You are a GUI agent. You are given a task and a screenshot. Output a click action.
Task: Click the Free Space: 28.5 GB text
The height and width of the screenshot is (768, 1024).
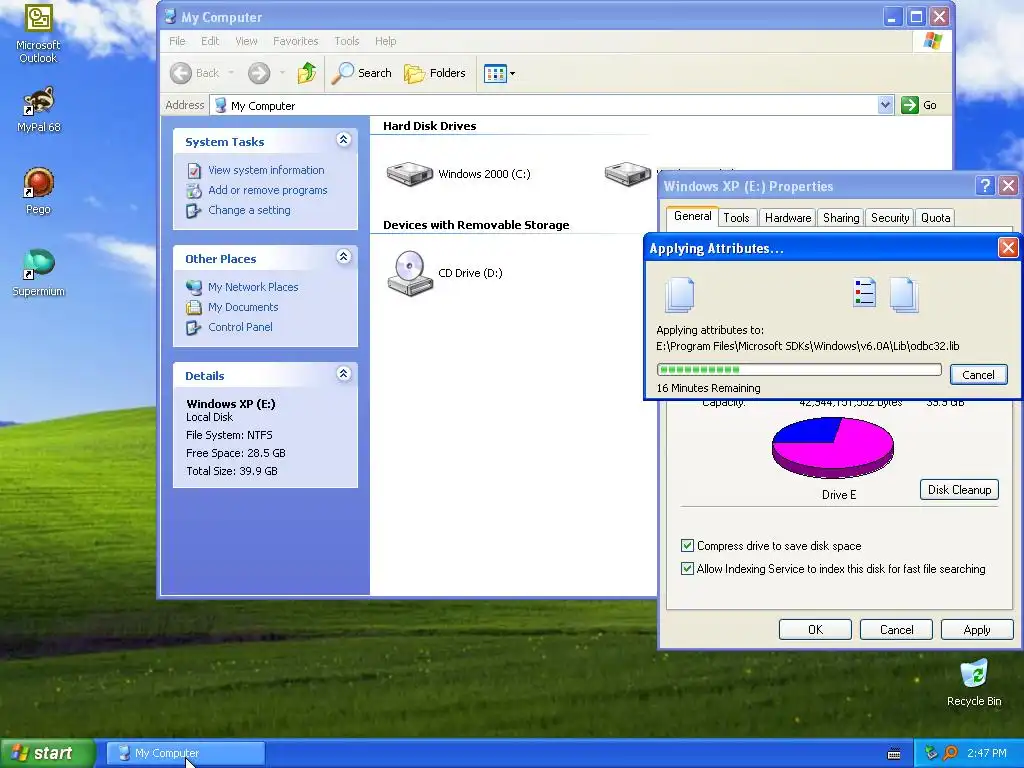[x=235, y=453]
